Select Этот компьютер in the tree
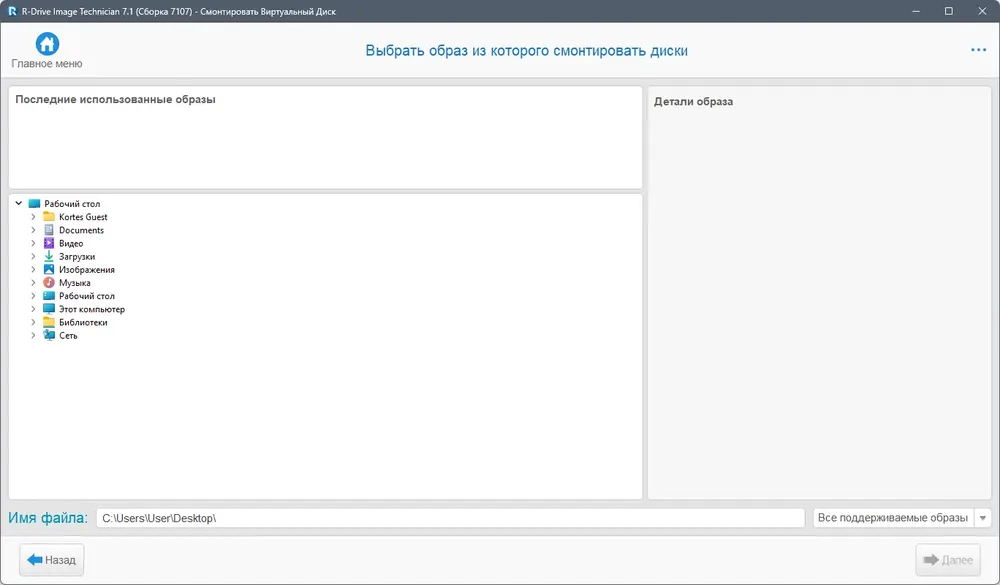Image resolution: width=1000 pixels, height=585 pixels. coord(91,310)
